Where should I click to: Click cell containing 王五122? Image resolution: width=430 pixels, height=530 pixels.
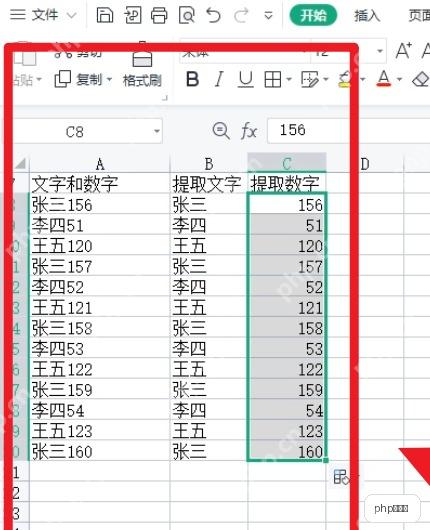[x=99, y=369]
